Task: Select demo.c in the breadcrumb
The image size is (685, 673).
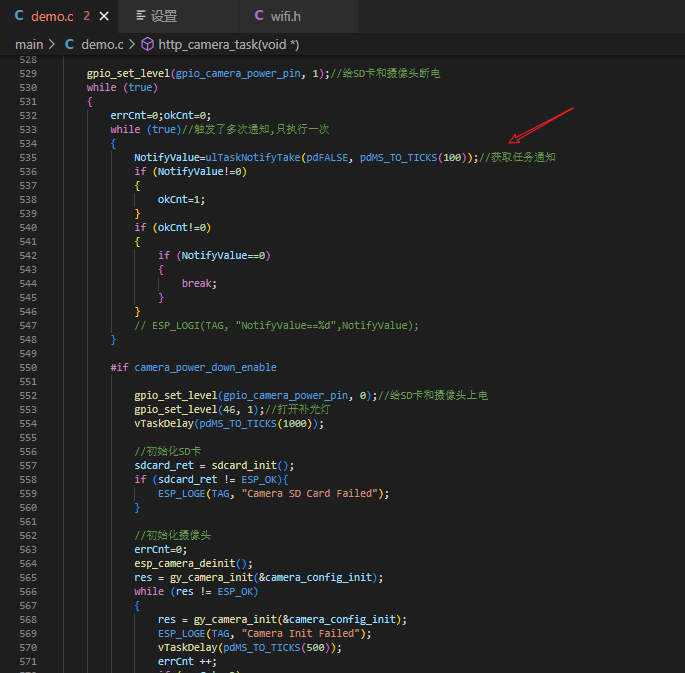Action: 102,45
